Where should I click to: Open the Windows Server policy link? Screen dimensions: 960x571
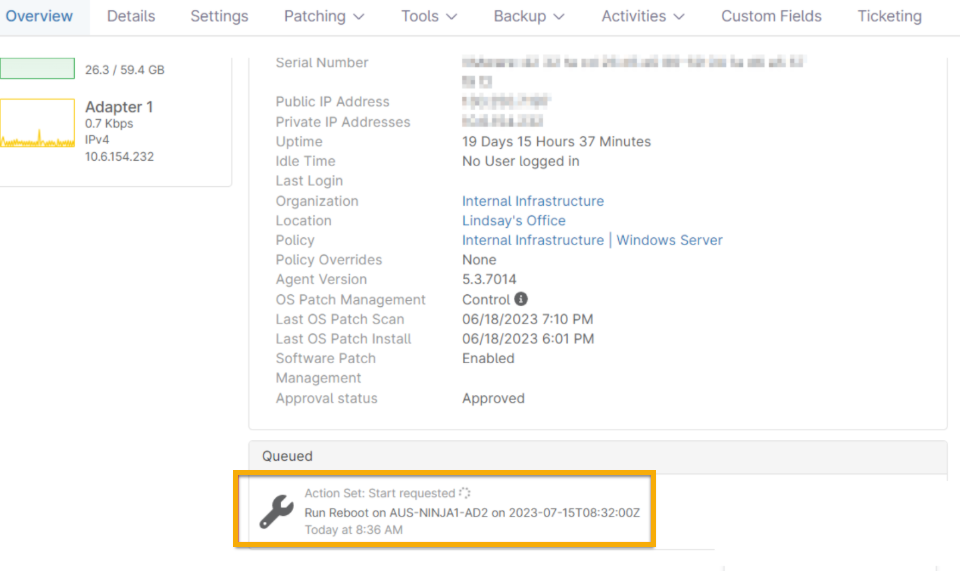tap(669, 240)
